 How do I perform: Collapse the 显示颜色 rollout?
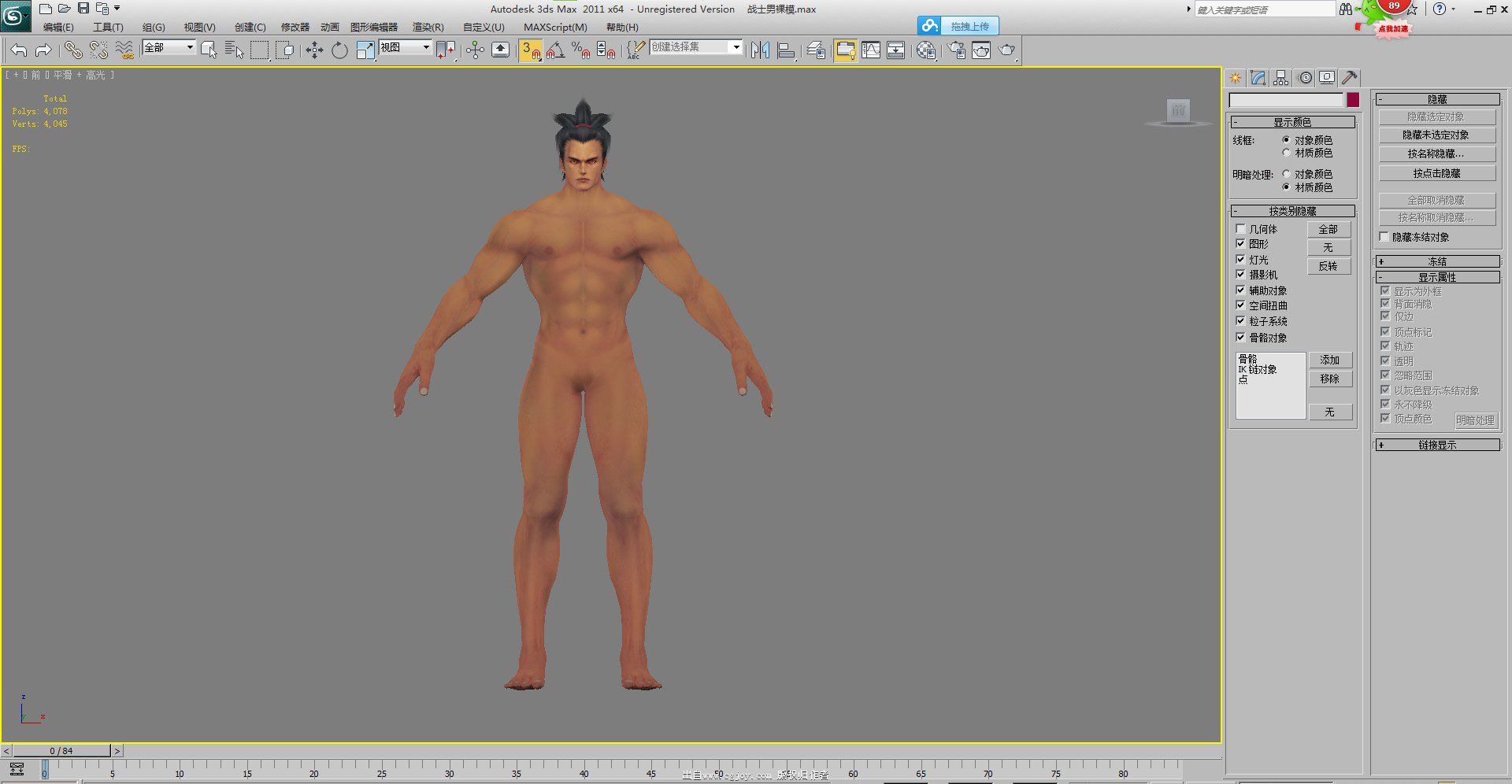[1292, 122]
